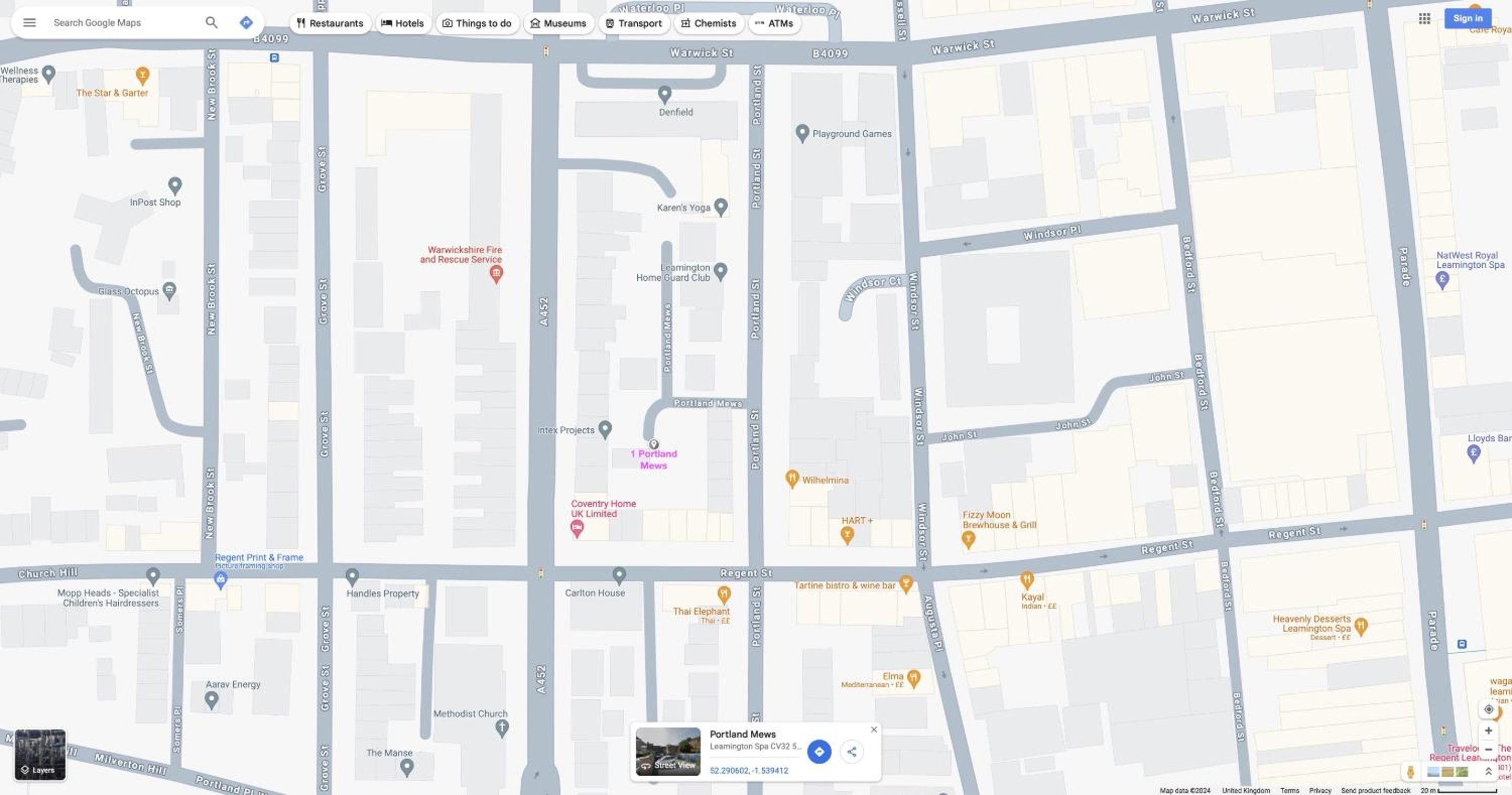Open the hamburger main menu
Viewport: 1512px width, 795px height.
click(29, 23)
